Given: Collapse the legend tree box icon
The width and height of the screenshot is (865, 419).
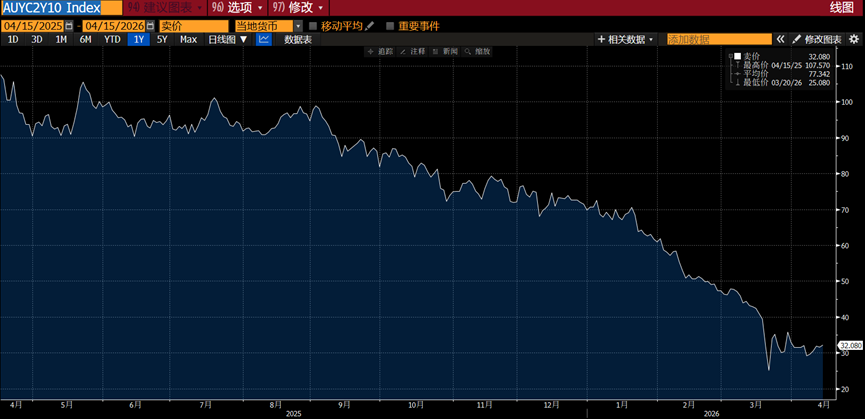Looking at the screenshot, I should pyautogui.click(x=731, y=56).
